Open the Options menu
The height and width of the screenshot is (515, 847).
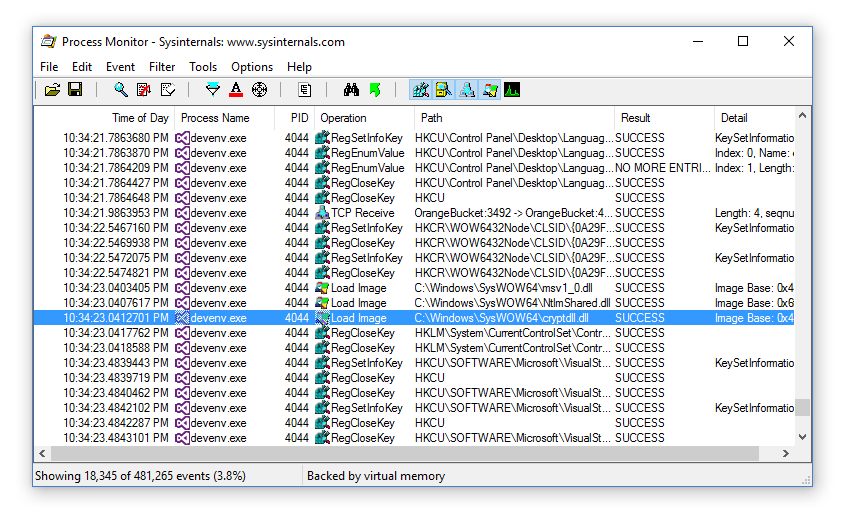252,67
